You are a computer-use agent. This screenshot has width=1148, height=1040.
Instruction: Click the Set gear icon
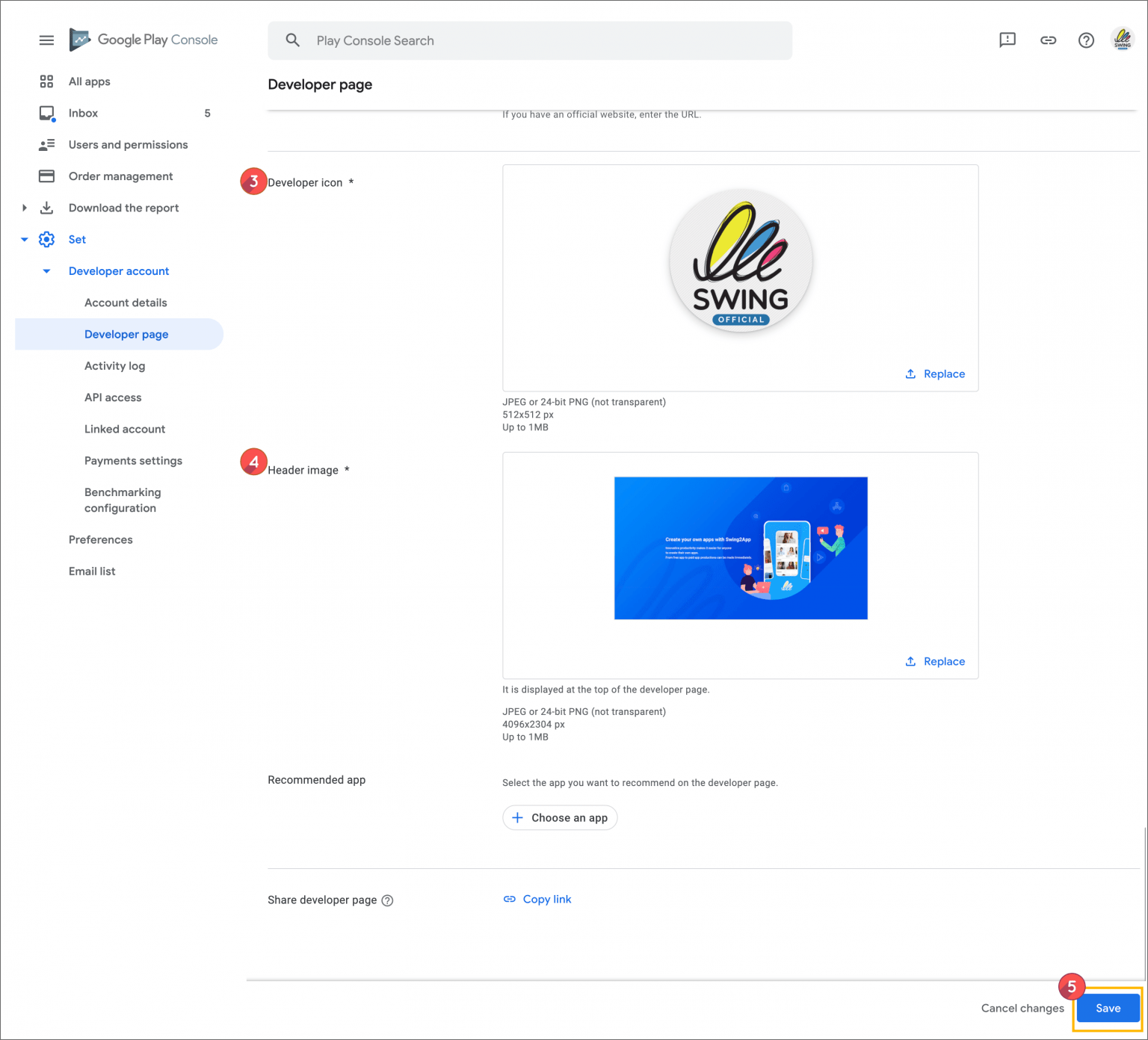[x=46, y=239]
